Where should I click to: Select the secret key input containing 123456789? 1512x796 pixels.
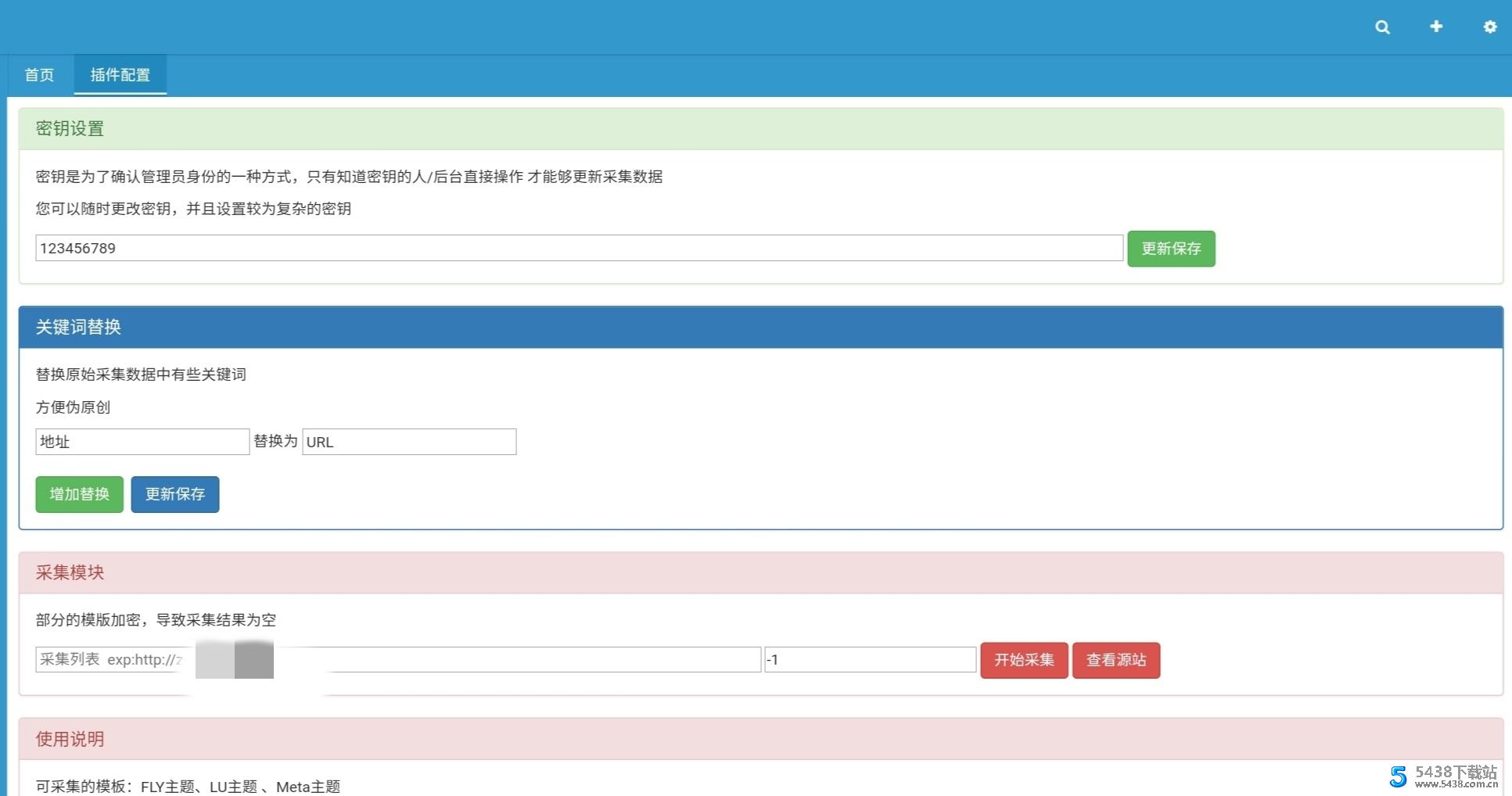tap(579, 248)
